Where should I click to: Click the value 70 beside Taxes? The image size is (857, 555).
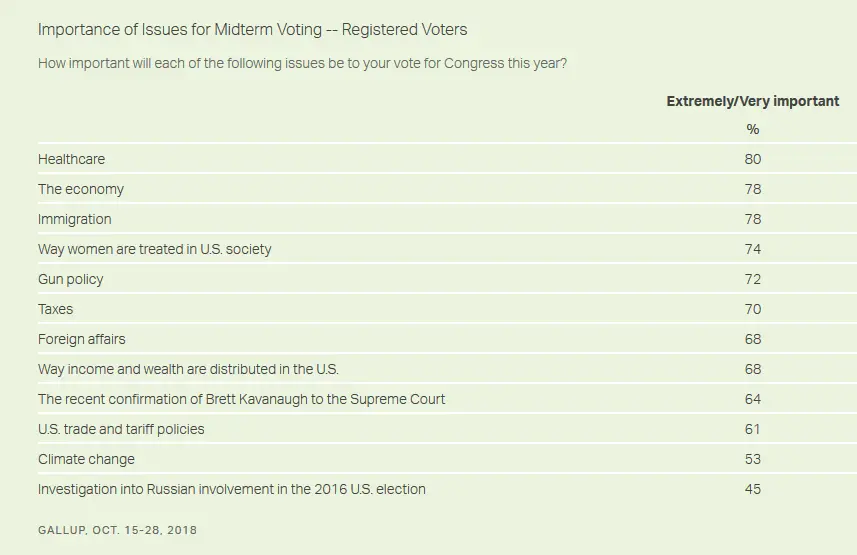click(x=752, y=309)
